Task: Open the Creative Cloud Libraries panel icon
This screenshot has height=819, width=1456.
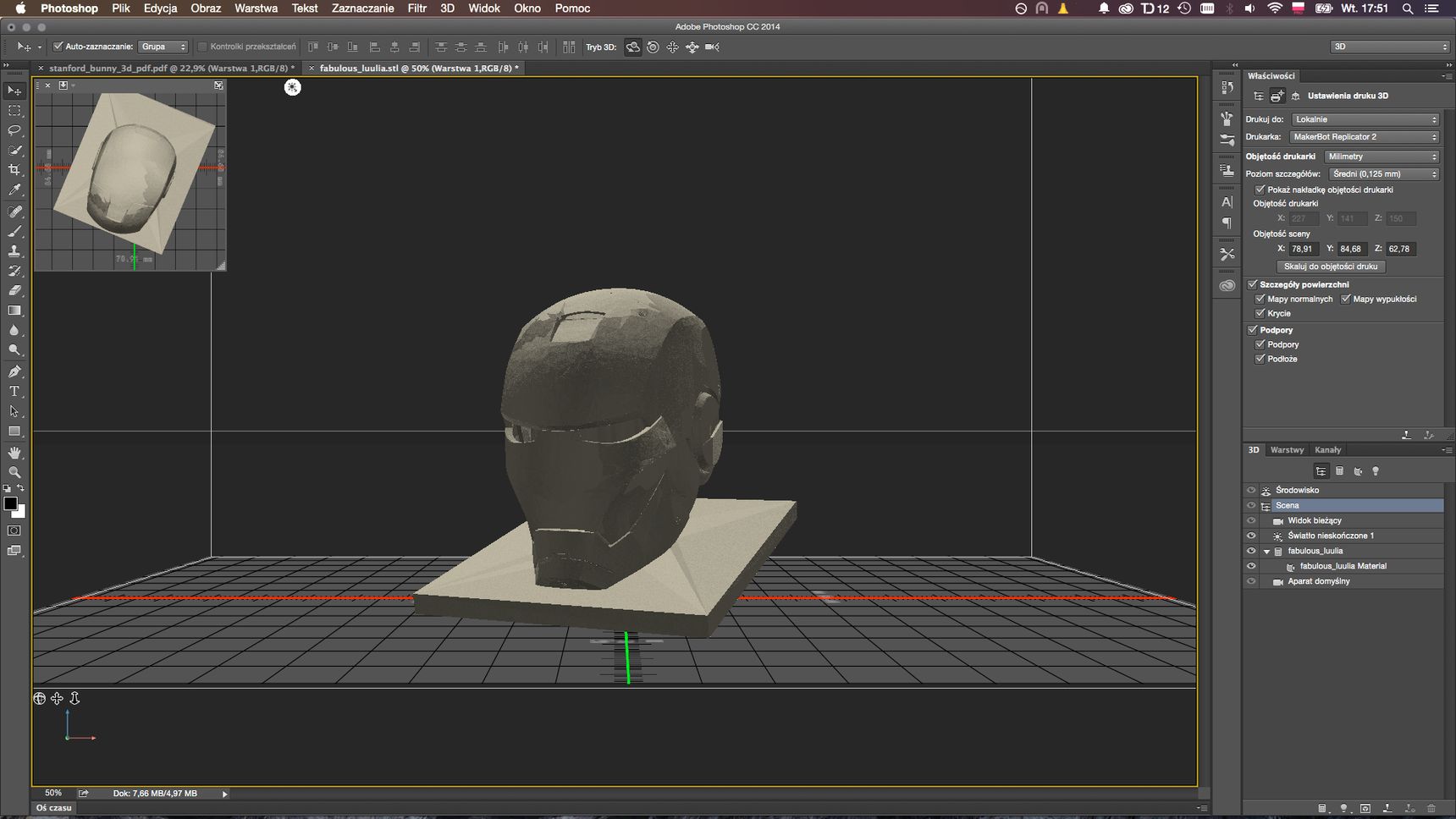Action: (x=1227, y=286)
